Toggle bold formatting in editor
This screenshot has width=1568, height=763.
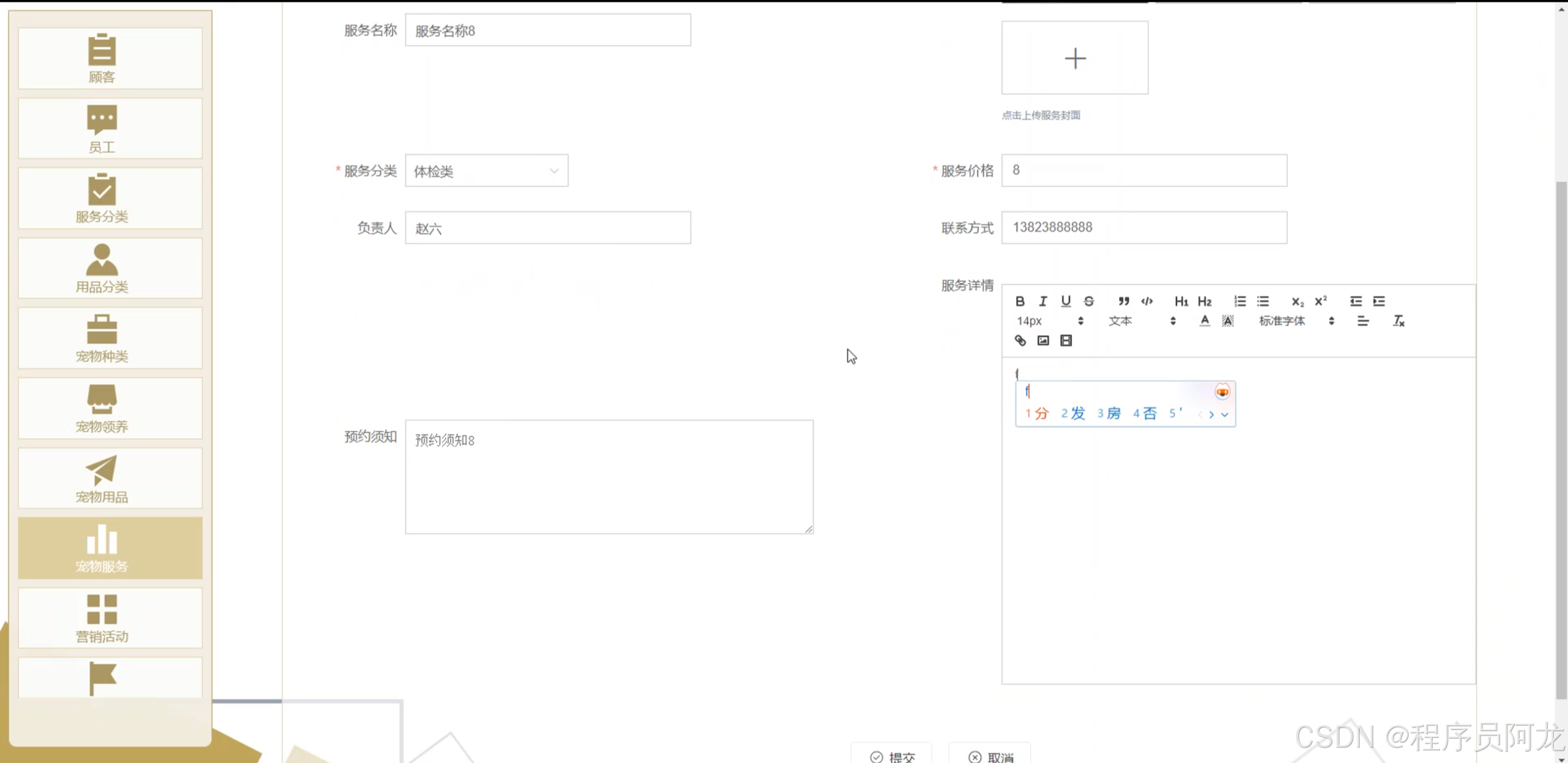pyautogui.click(x=1020, y=301)
